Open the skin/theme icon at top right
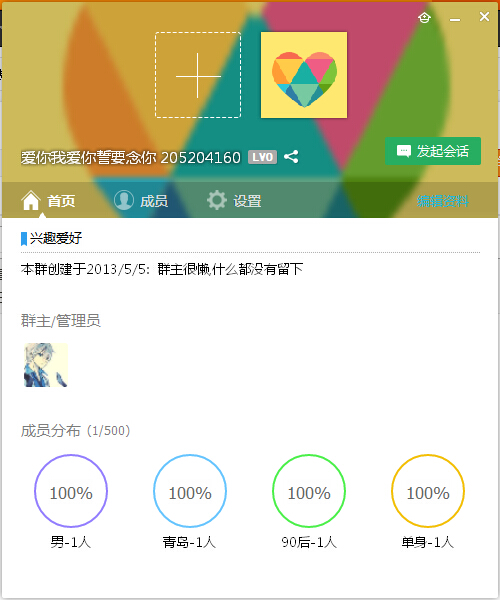 pos(424,18)
